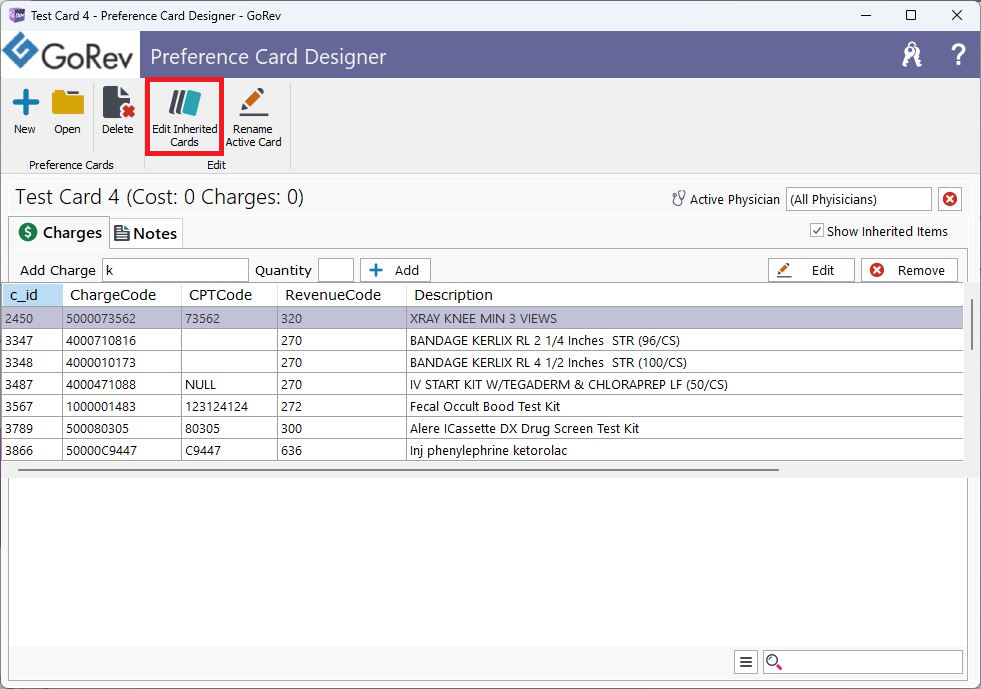Click c_id 3348 cell

coord(32,362)
